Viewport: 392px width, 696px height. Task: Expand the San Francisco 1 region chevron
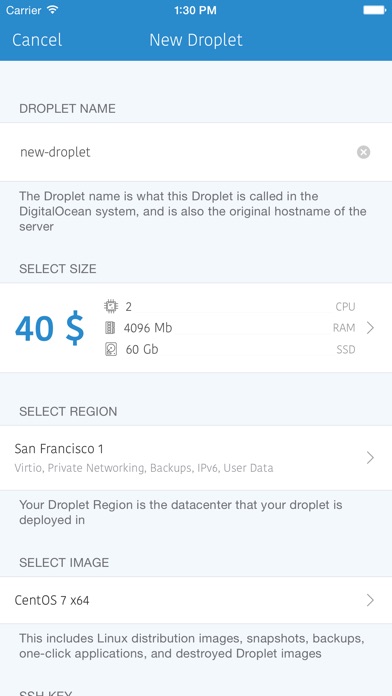[x=371, y=458]
